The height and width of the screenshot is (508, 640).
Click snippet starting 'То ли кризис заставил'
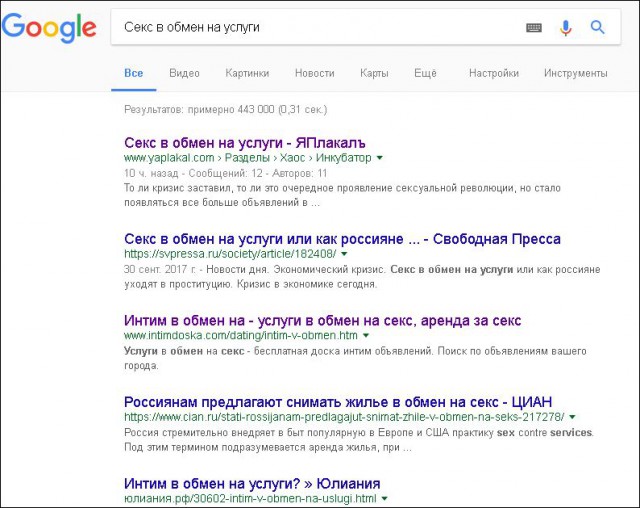tap(342, 195)
